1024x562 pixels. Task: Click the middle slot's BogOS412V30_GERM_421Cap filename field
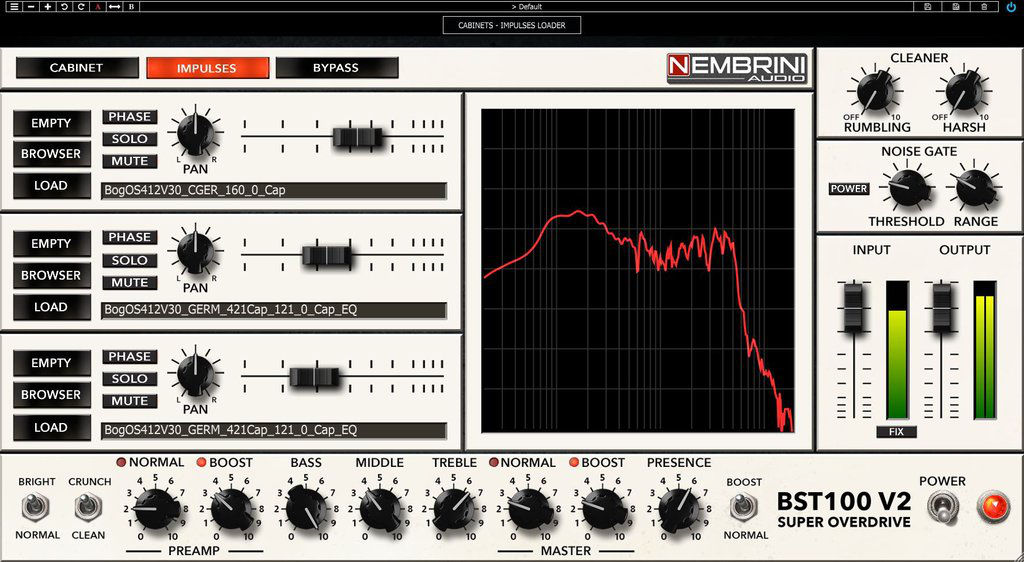point(274,310)
